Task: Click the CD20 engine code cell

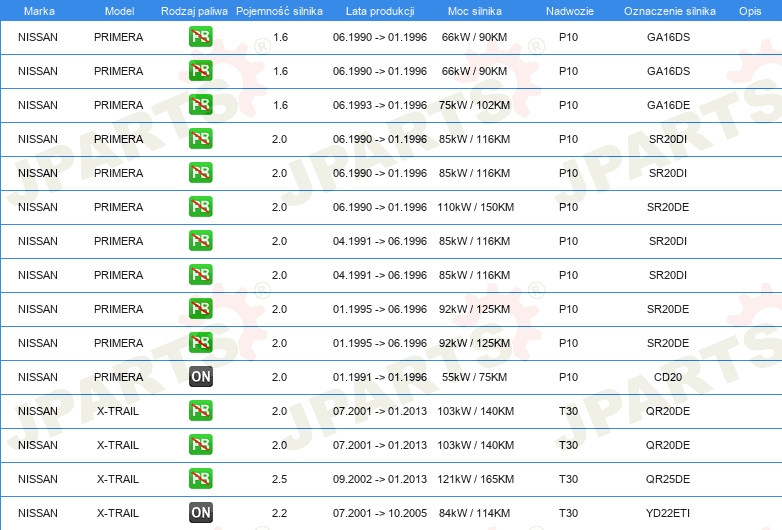Action: (668, 377)
